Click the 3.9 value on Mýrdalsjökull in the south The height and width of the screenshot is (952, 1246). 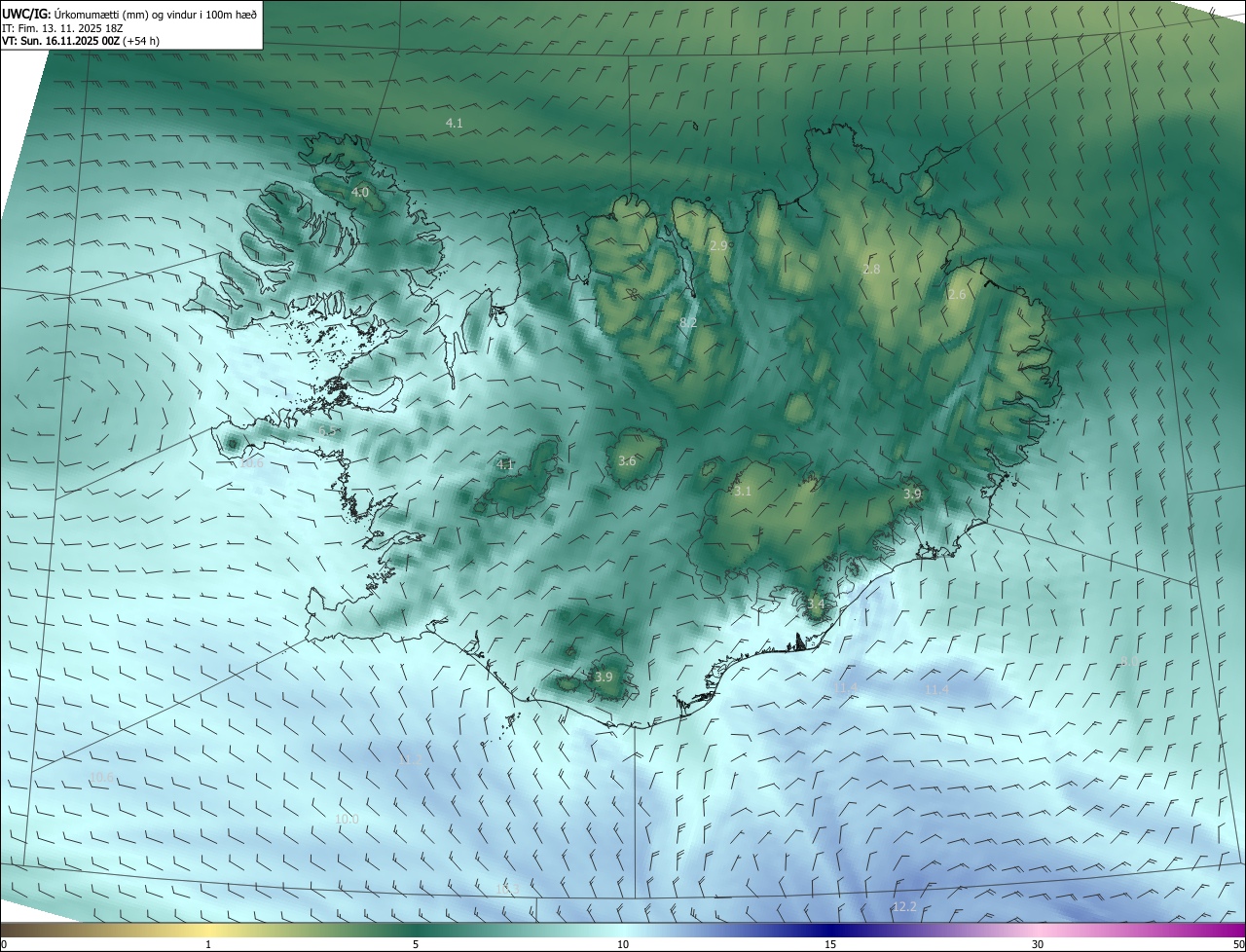point(604,677)
